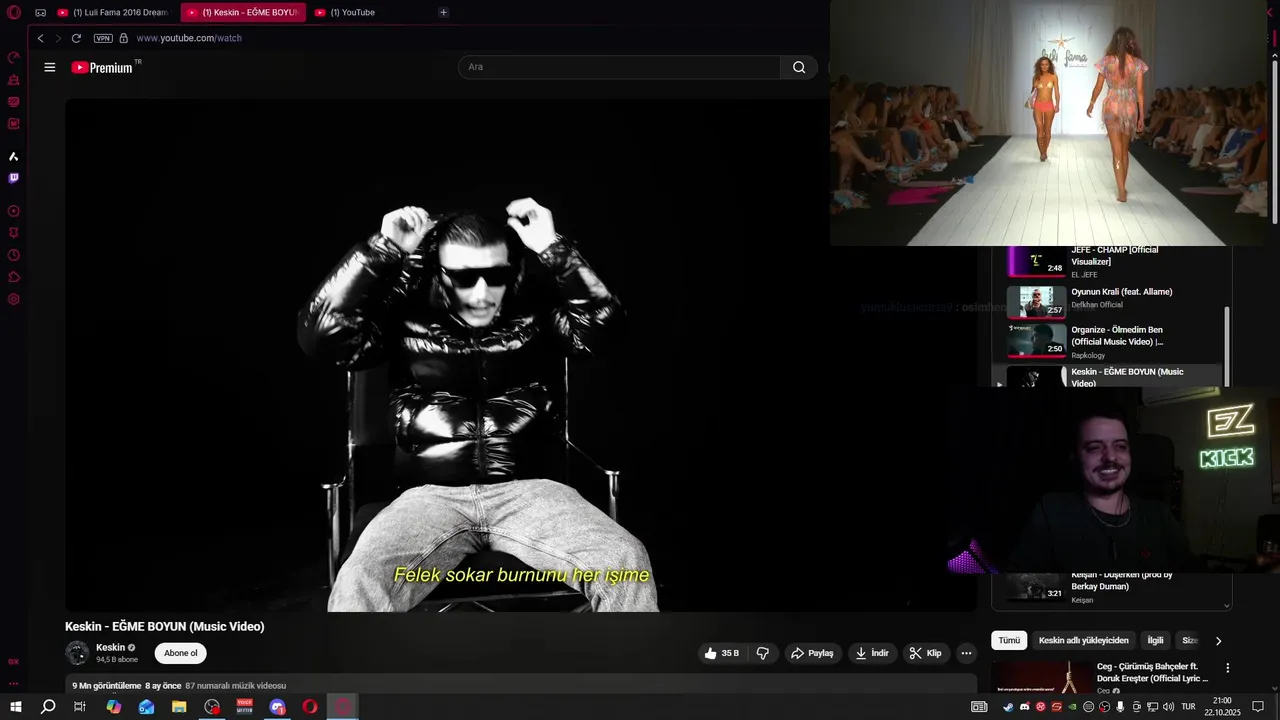Show next filter chips with arrow
Screen dimensions: 1280x720
click(1218, 641)
